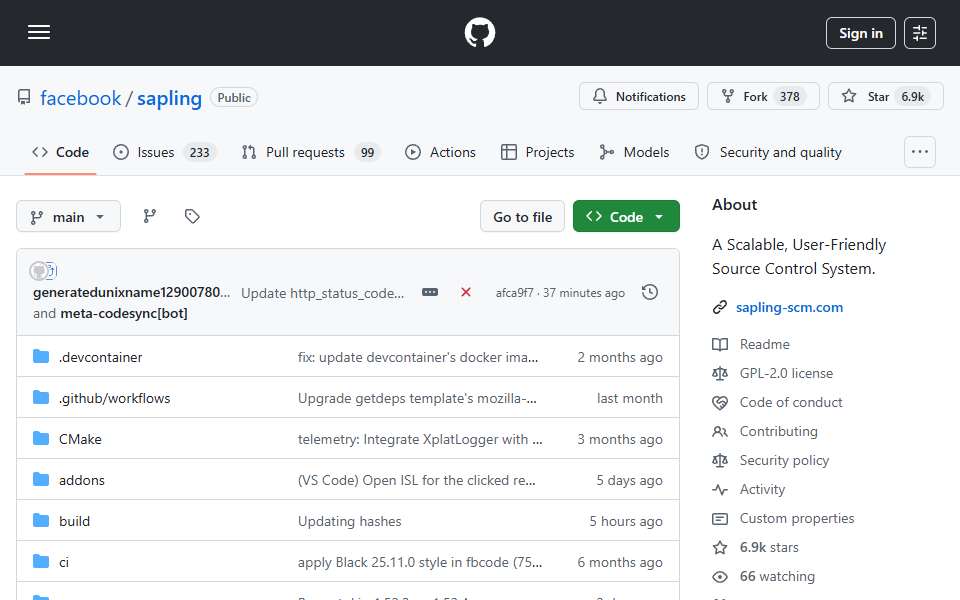
Task: Open the Readme link in About
Action: [x=764, y=344]
